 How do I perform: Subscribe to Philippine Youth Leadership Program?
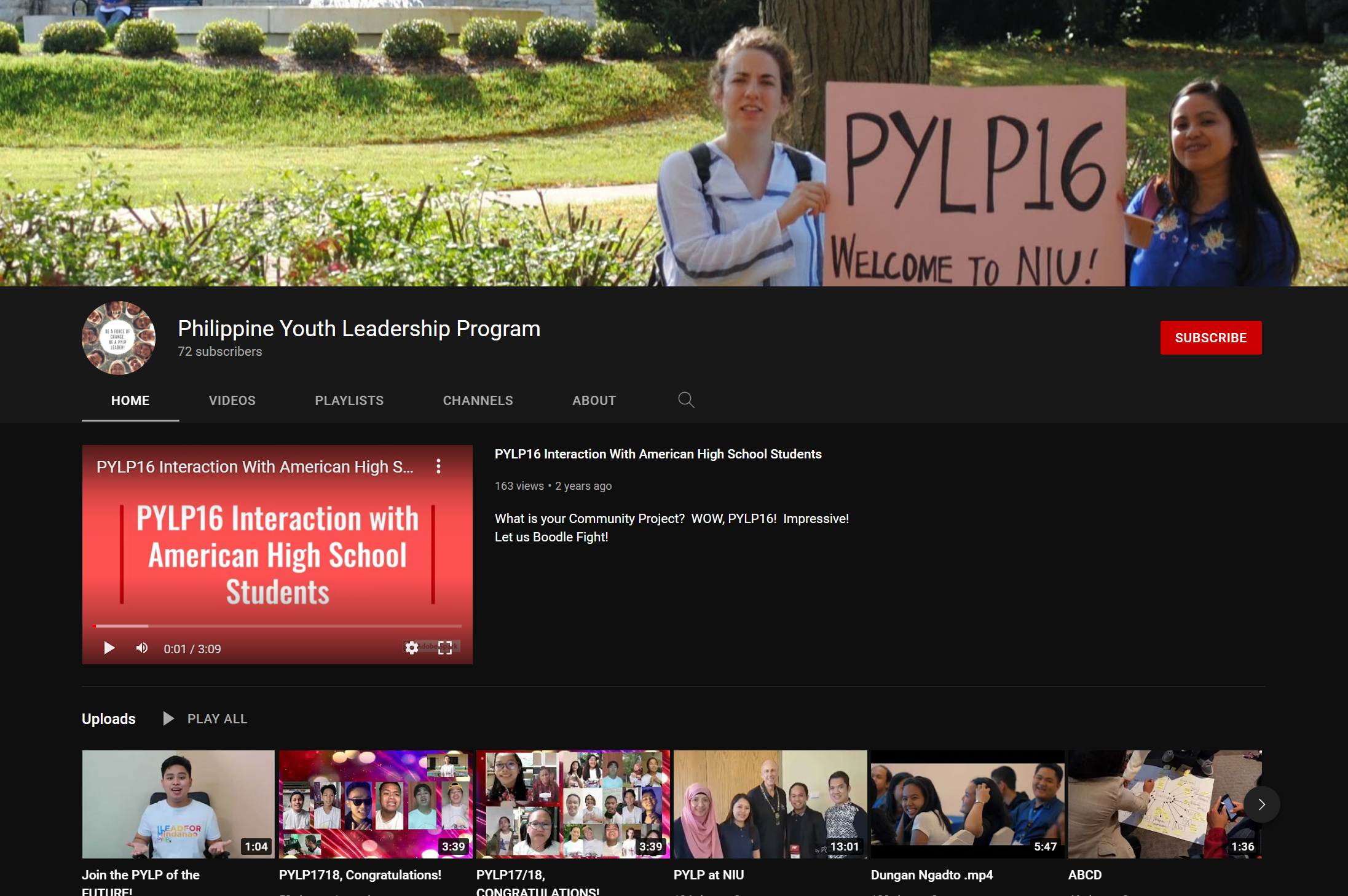[1211, 337]
